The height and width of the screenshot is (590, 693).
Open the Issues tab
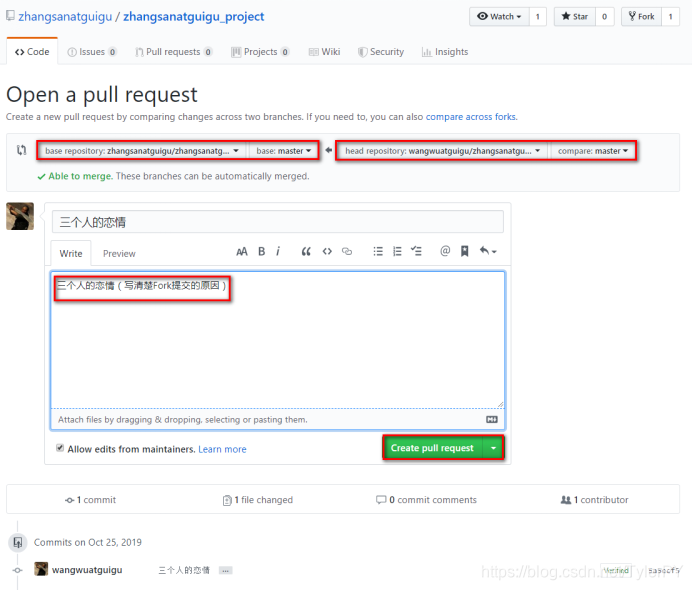[x=92, y=52]
